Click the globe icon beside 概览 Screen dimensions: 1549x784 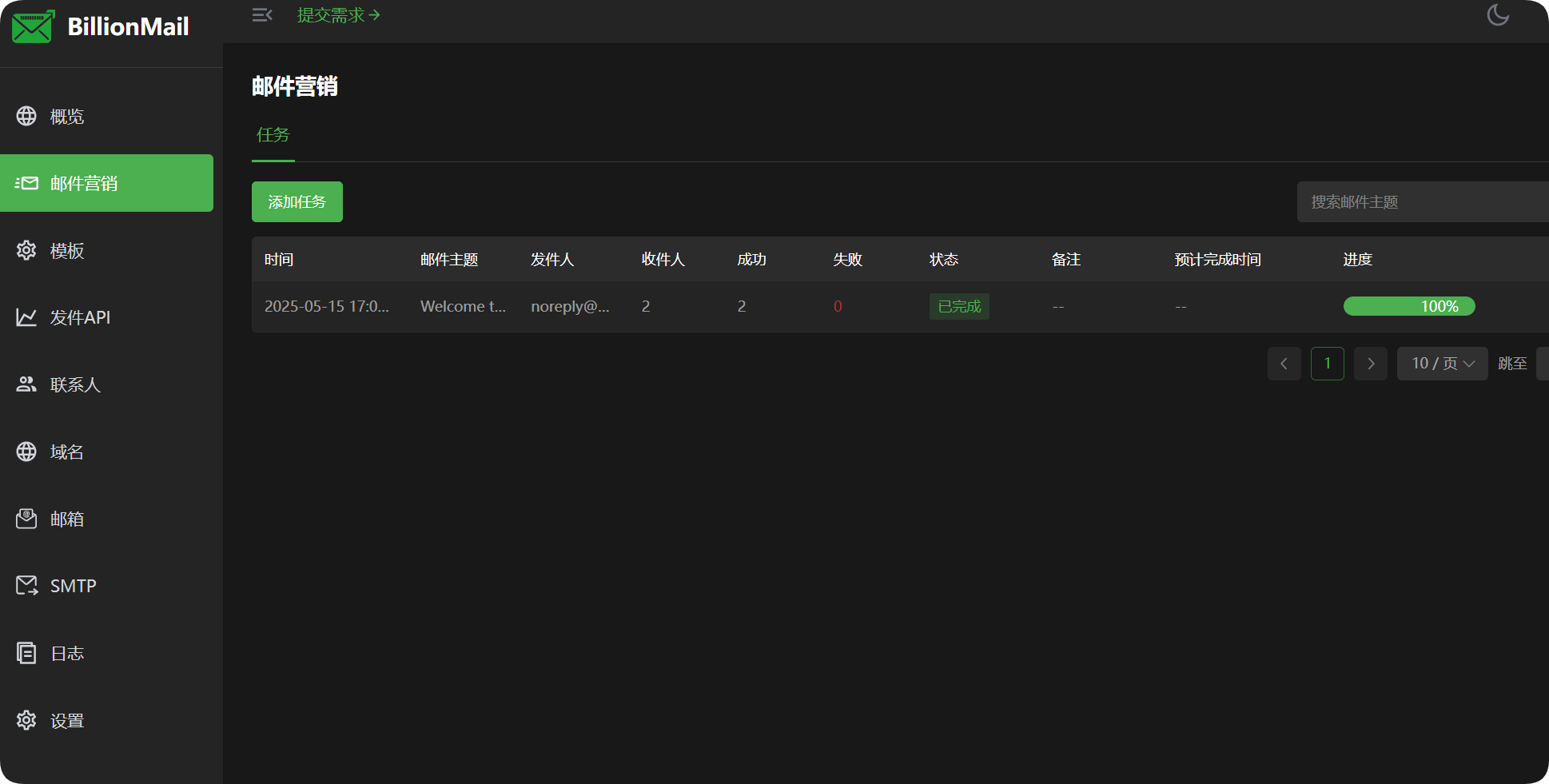point(26,116)
